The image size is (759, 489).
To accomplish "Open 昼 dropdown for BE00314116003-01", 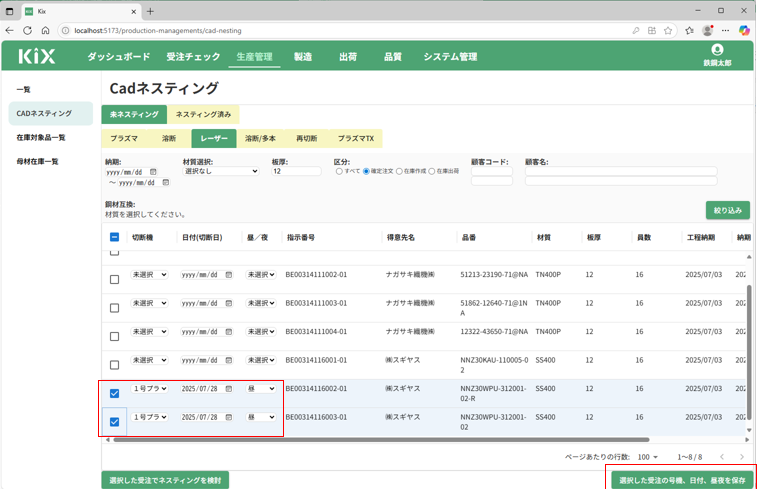I will 260,417.
